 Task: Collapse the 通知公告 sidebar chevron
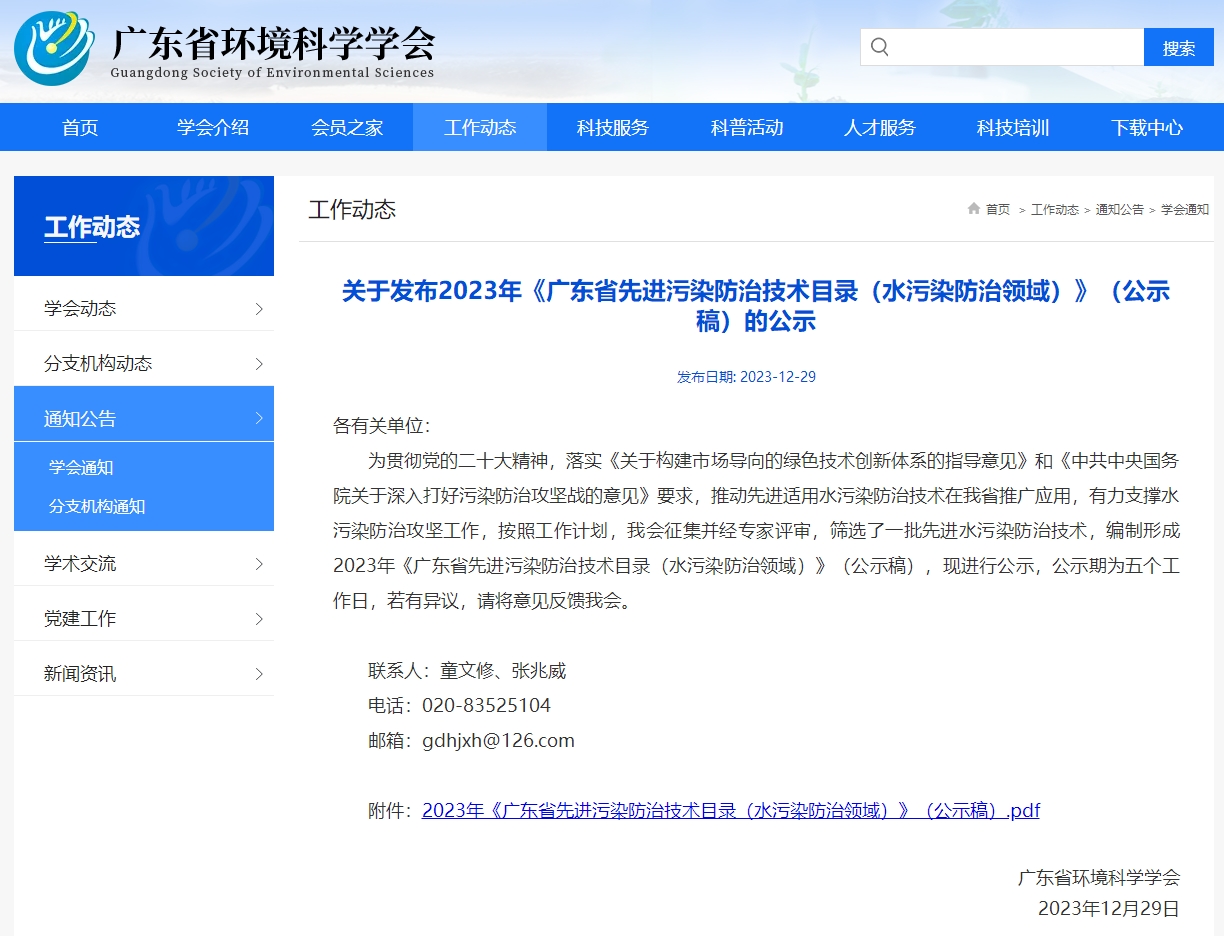click(x=259, y=418)
